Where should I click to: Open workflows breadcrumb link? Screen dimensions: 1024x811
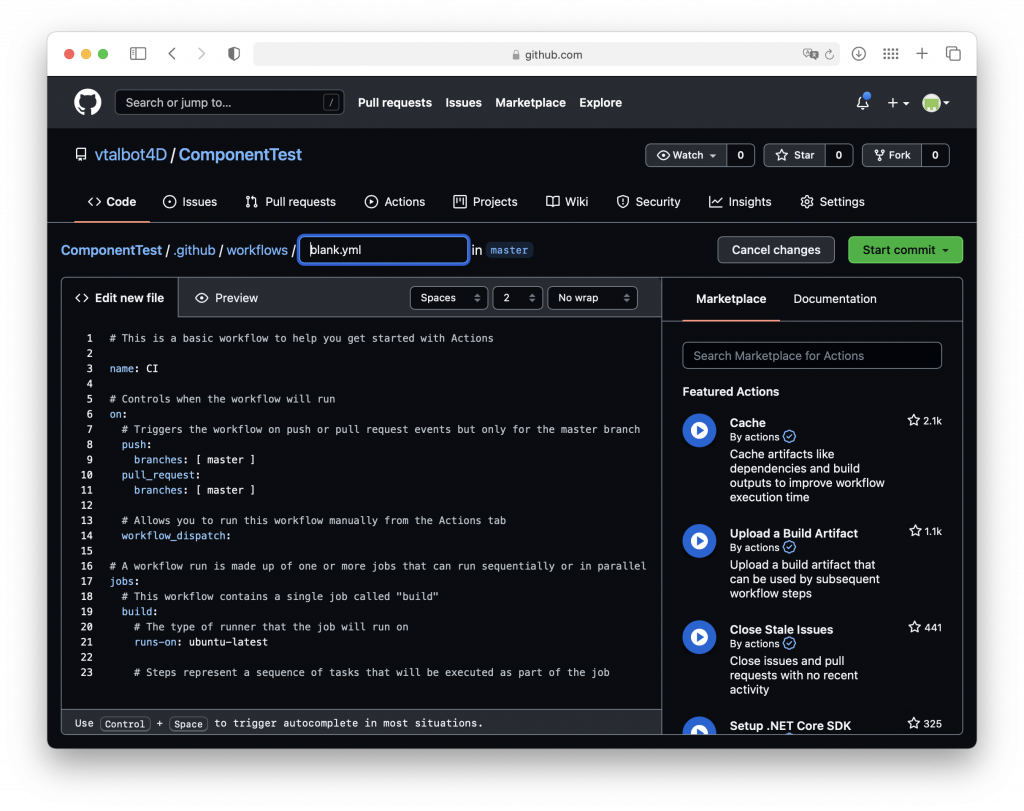pyautogui.click(x=257, y=250)
